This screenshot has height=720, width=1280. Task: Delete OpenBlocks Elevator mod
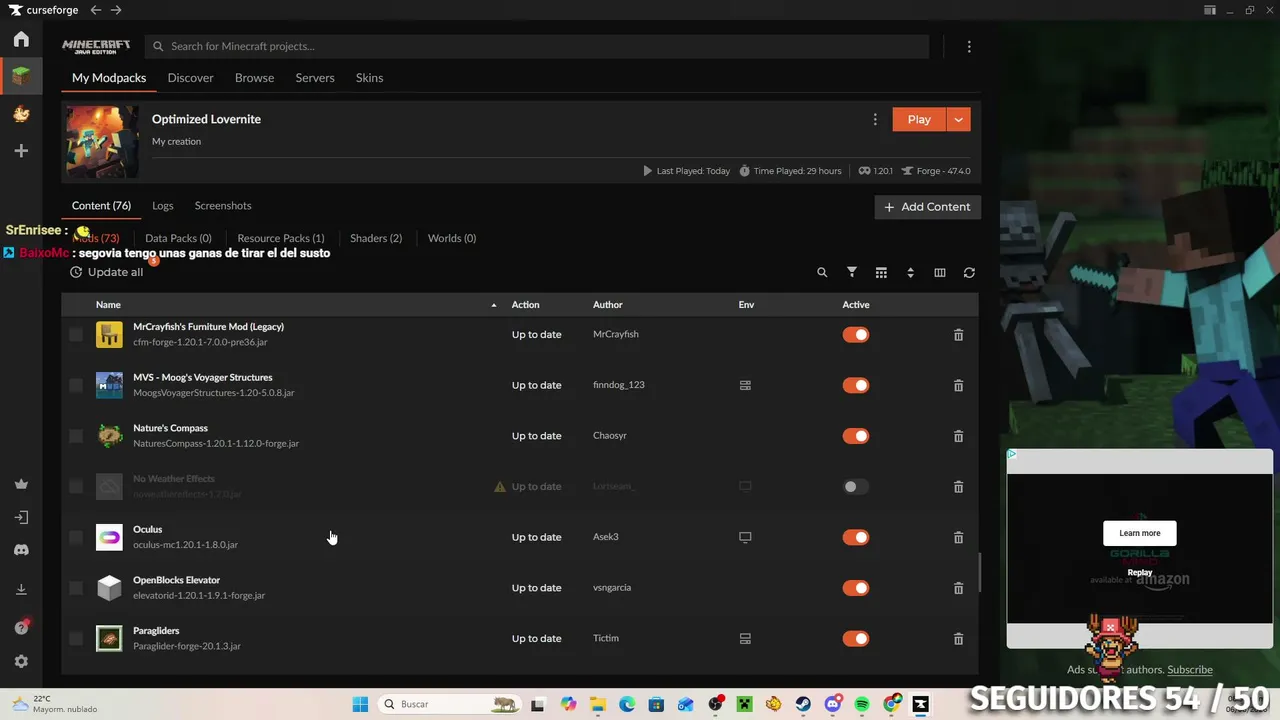tap(958, 588)
